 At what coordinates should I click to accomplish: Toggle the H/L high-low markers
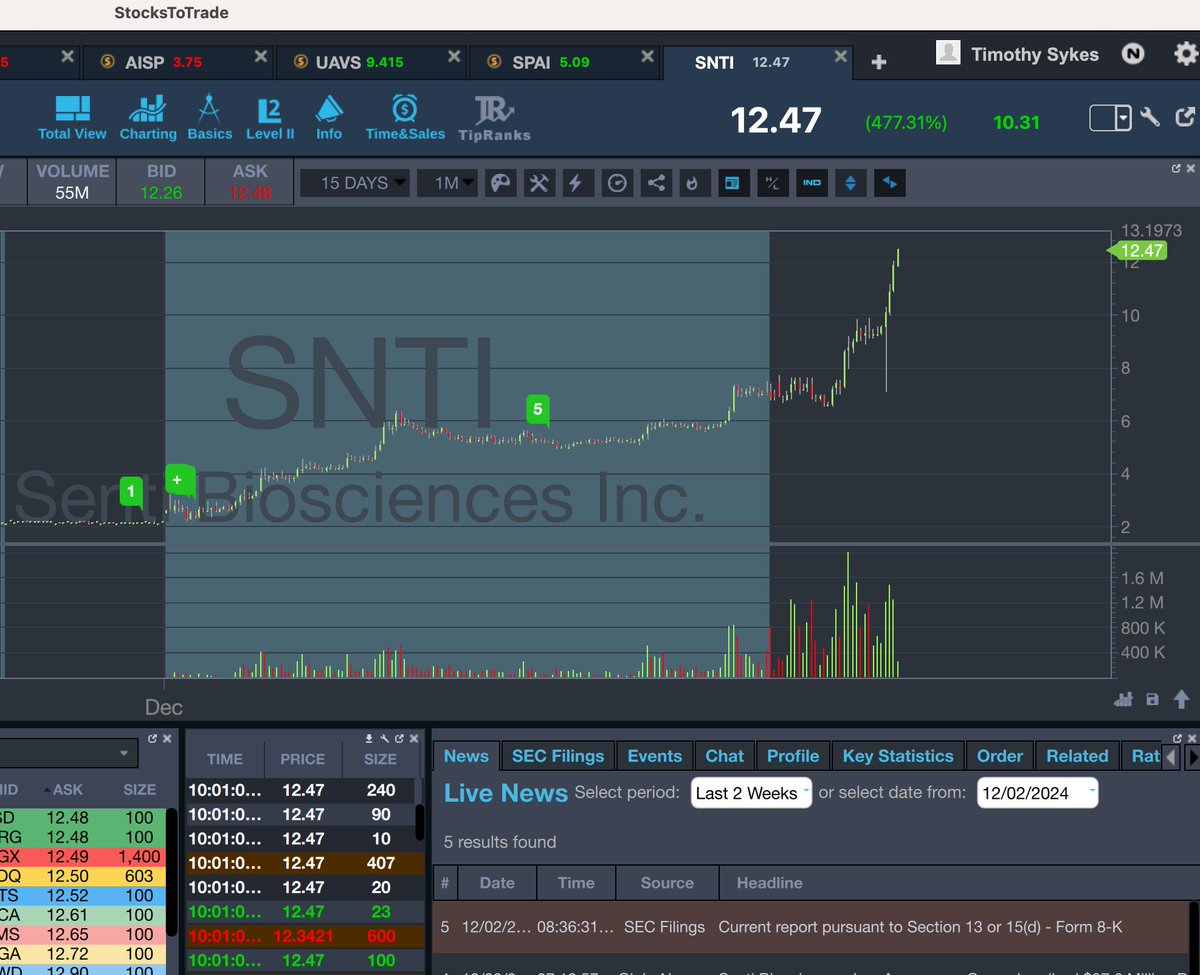click(772, 183)
